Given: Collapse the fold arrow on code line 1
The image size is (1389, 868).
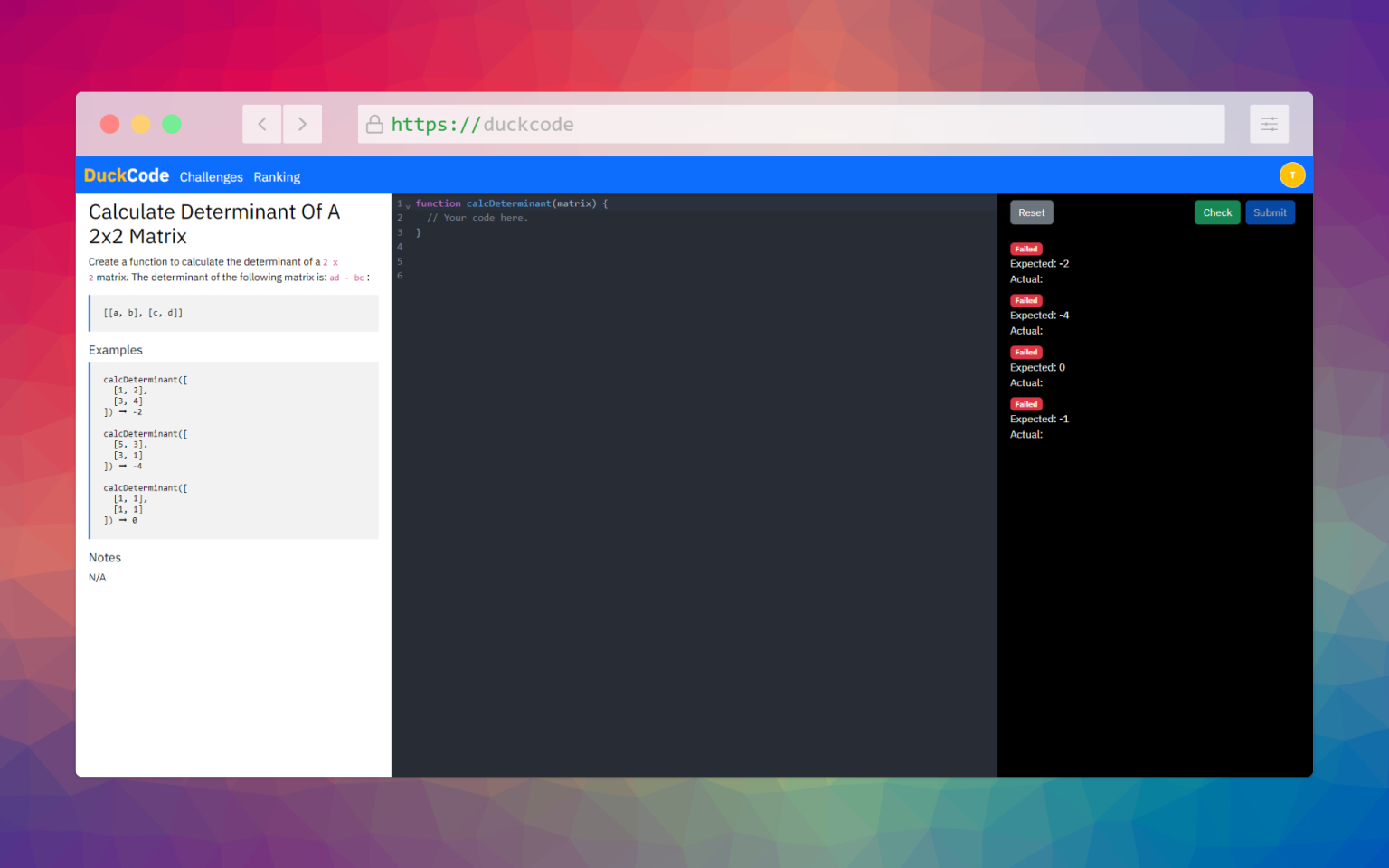Looking at the screenshot, I should point(408,205).
